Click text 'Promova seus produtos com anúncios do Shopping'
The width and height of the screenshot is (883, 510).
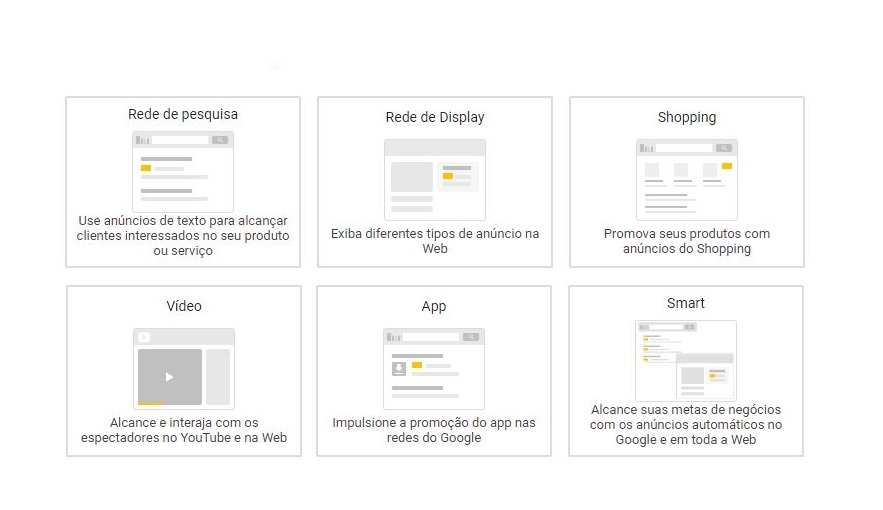pos(686,241)
